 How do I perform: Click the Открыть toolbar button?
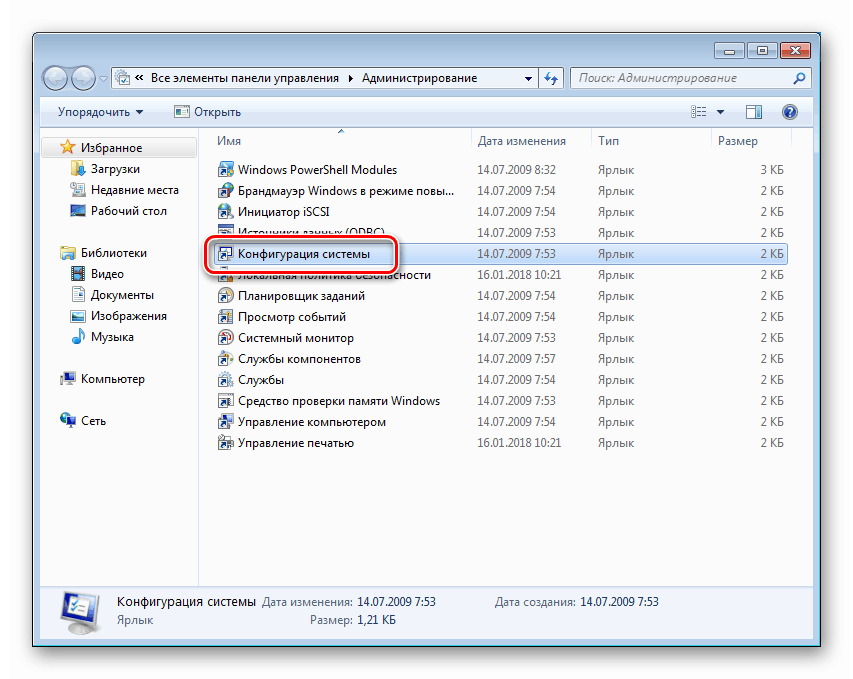point(207,112)
